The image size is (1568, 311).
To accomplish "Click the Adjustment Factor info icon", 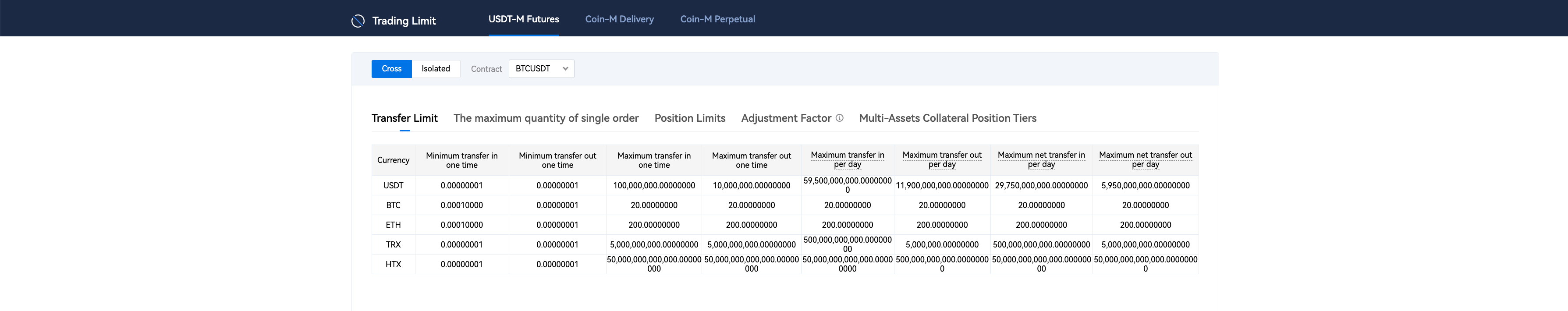I will (x=839, y=118).
